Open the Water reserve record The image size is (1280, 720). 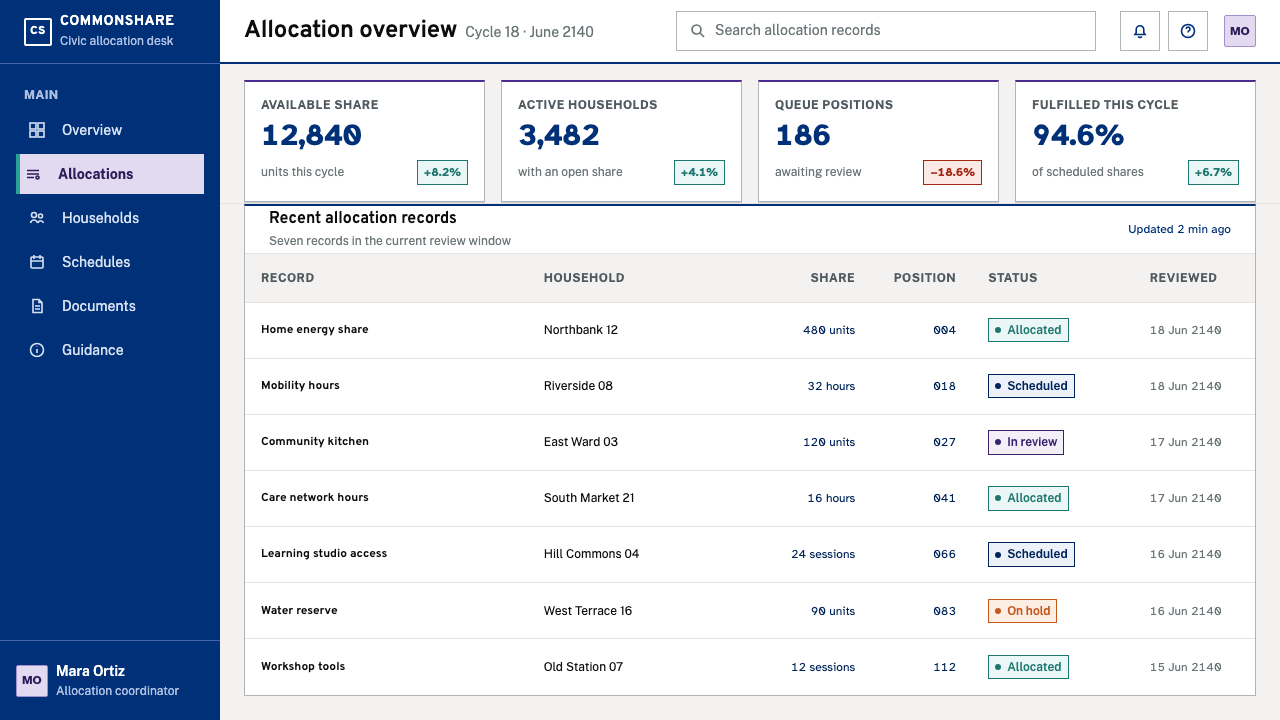pyautogui.click(x=750, y=610)
